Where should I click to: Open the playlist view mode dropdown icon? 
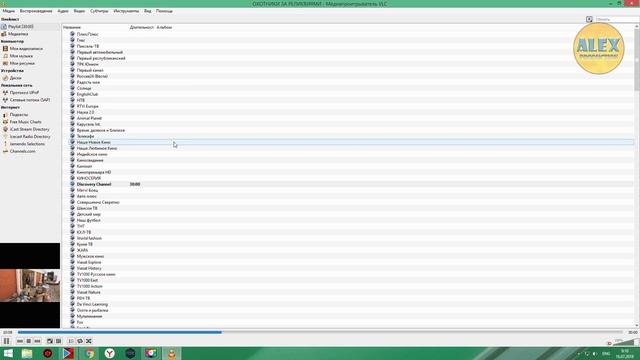[589, 19]
